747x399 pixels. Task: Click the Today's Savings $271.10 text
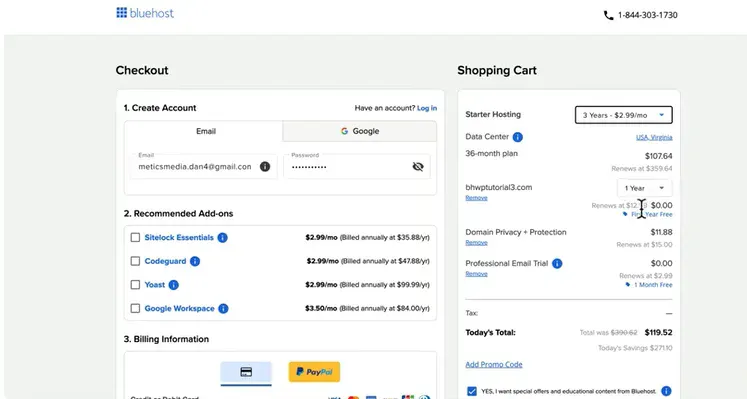click(x=635, y=348)
